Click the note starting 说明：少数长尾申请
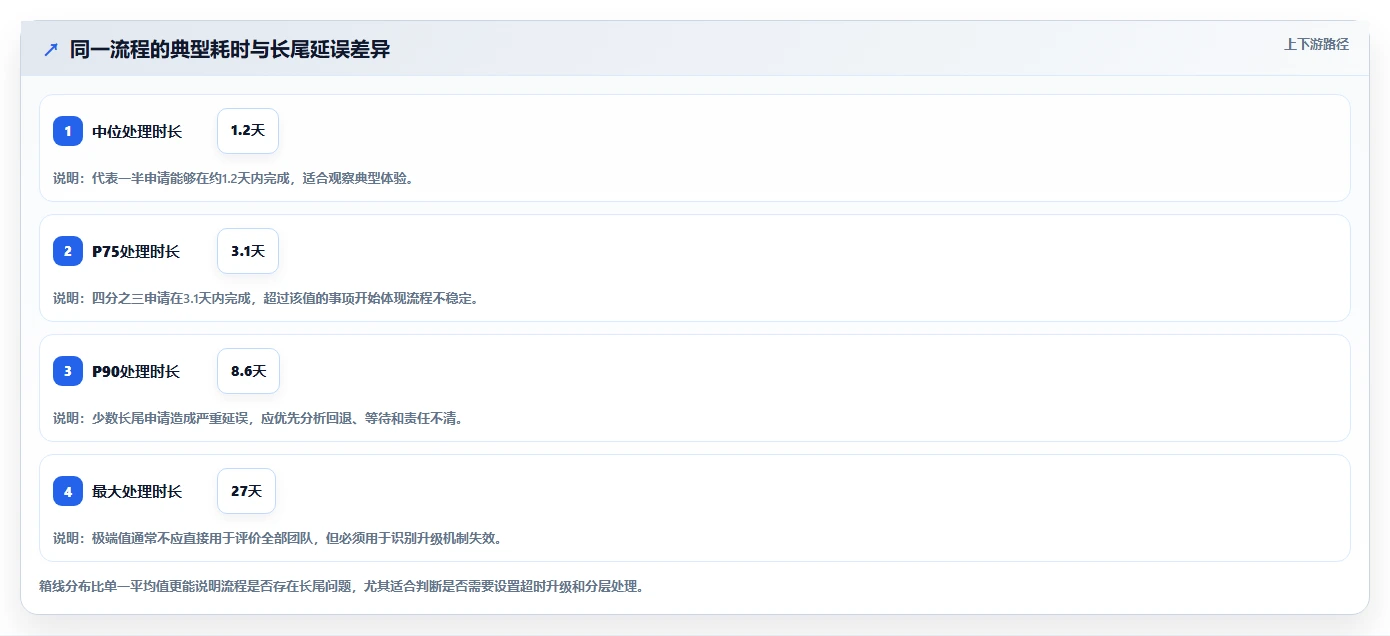1390x636 pixels. coord(258,418)
